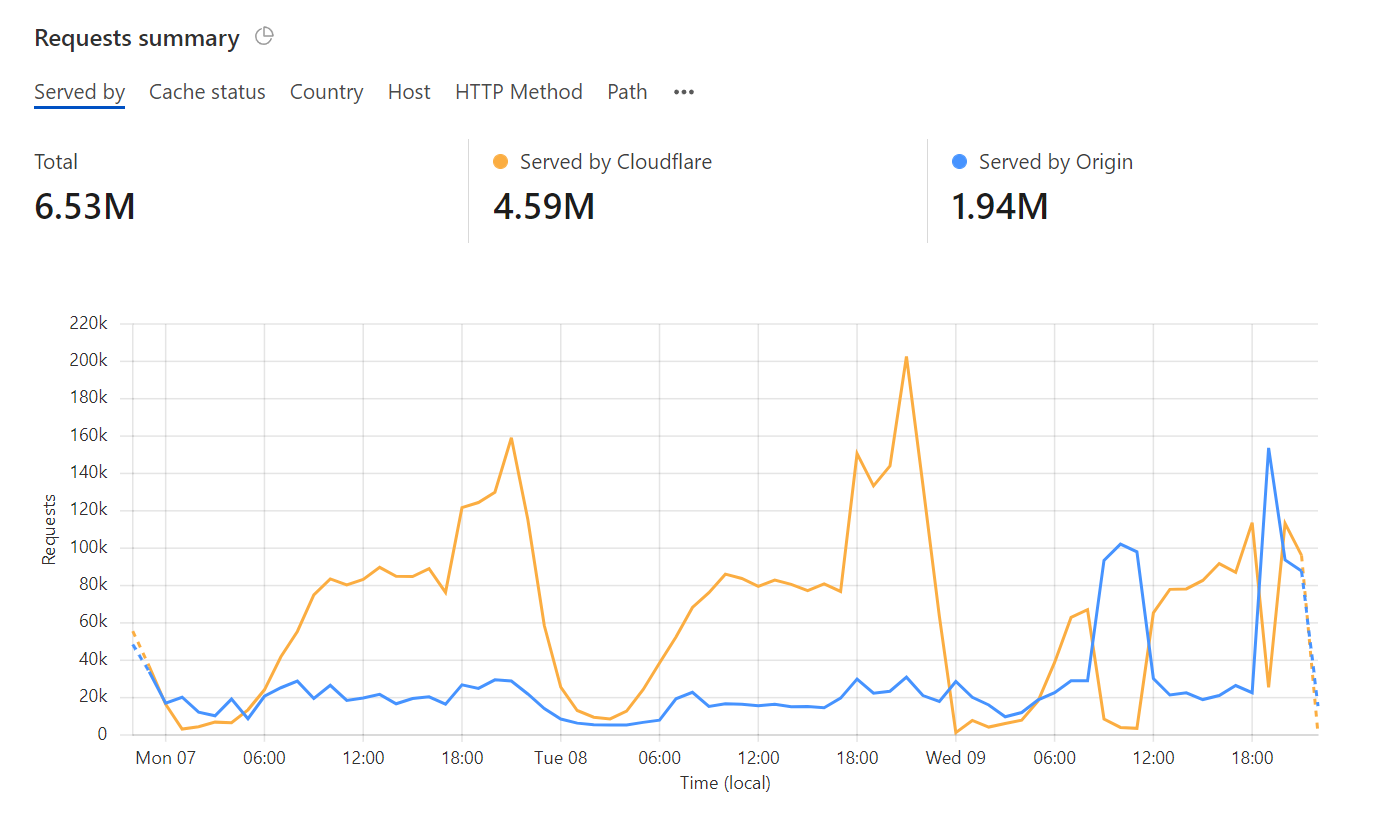Viewport: 1386px width, 828px height.
Task: Click the 4.59M Cloudflare requests figure
Action: 544,206
